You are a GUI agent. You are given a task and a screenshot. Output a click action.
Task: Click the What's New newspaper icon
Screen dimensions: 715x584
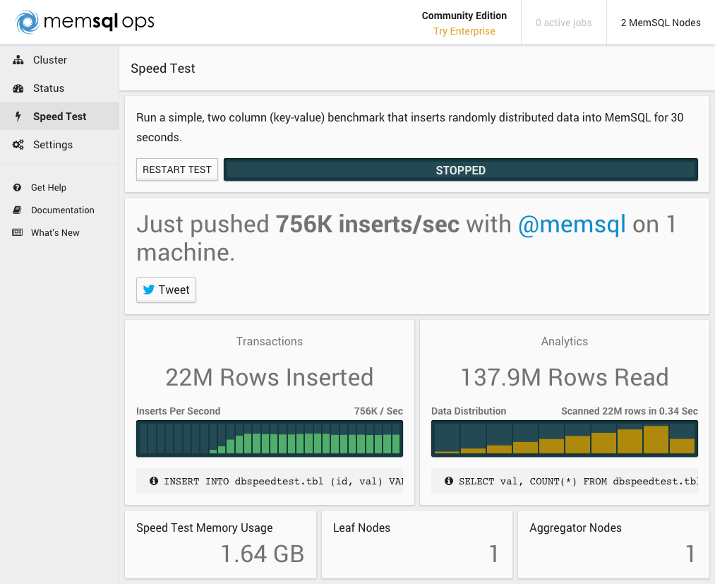[17, 233]
